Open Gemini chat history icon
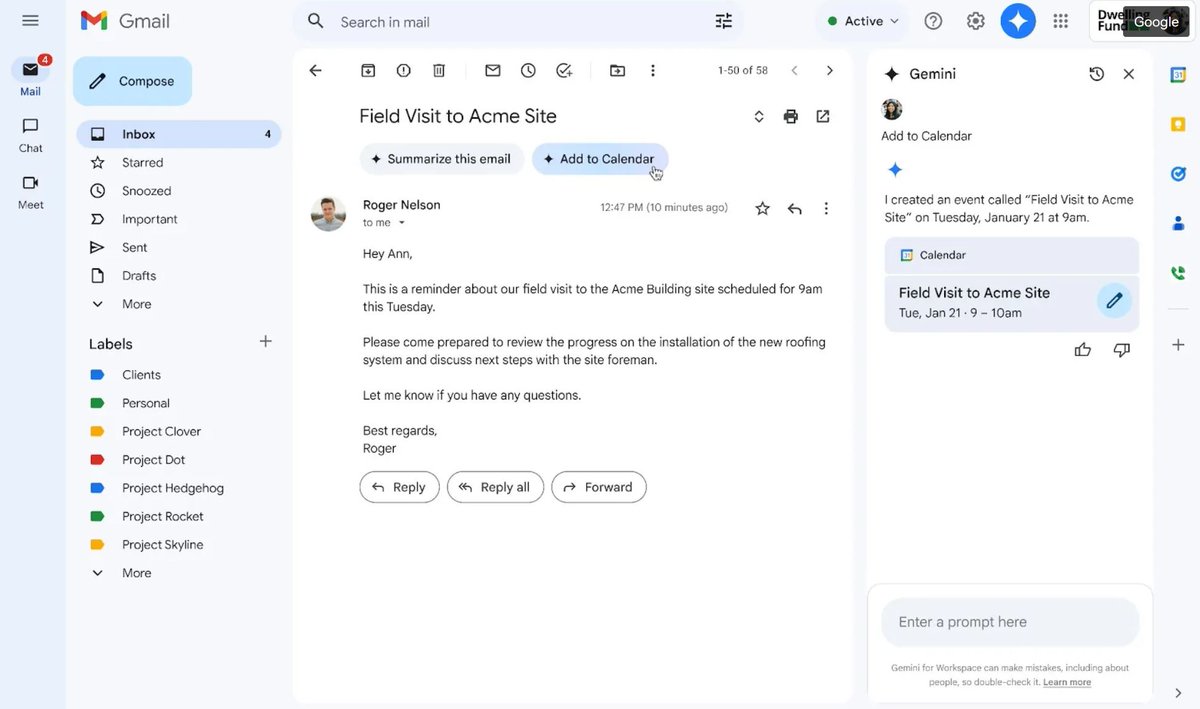Screen dimensions: 1200x709 click(x=1096, y=74)
